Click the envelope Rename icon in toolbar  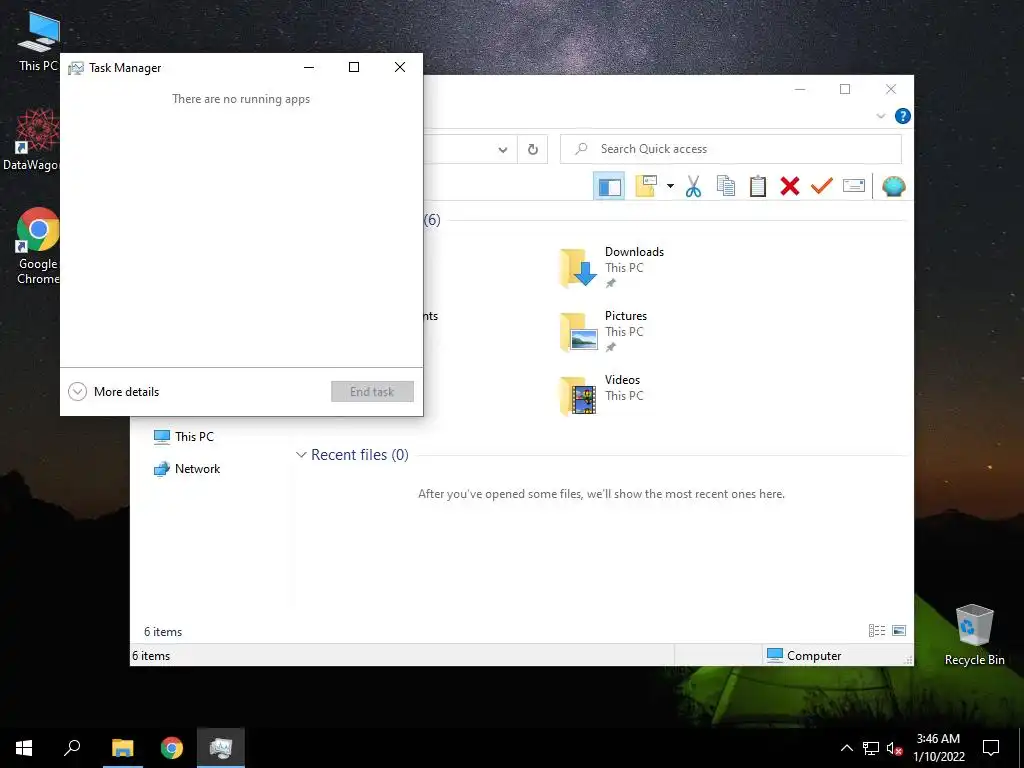point(854,186)
